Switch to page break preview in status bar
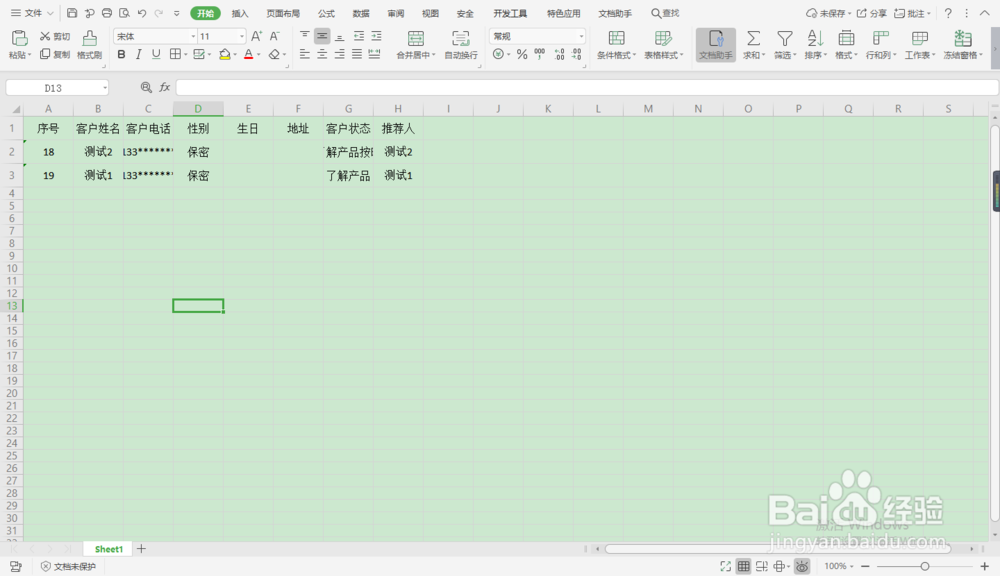The height and width of the screenshot is (576, 1000). [x=761, y=566]
